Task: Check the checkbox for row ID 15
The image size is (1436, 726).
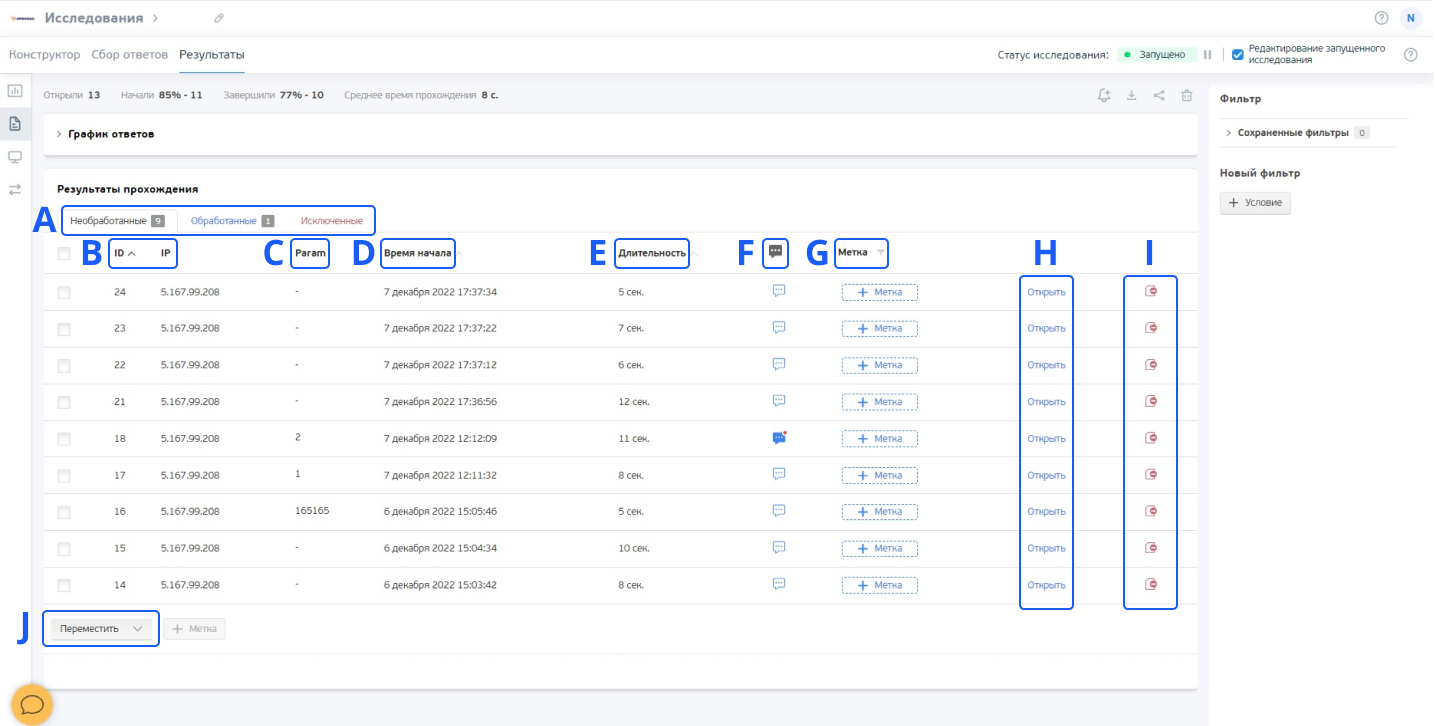Action: (x=64, y=549)
